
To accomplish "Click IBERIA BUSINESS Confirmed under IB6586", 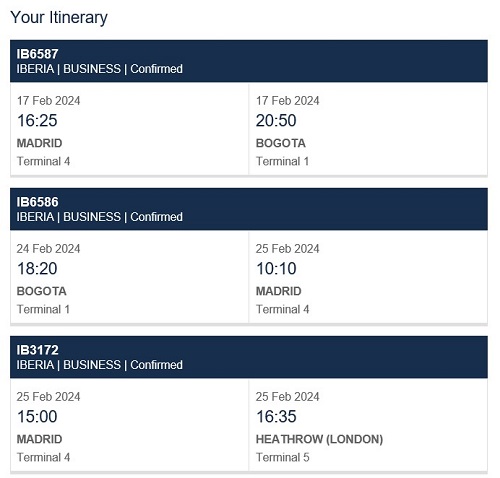I will tap(99, 217).
